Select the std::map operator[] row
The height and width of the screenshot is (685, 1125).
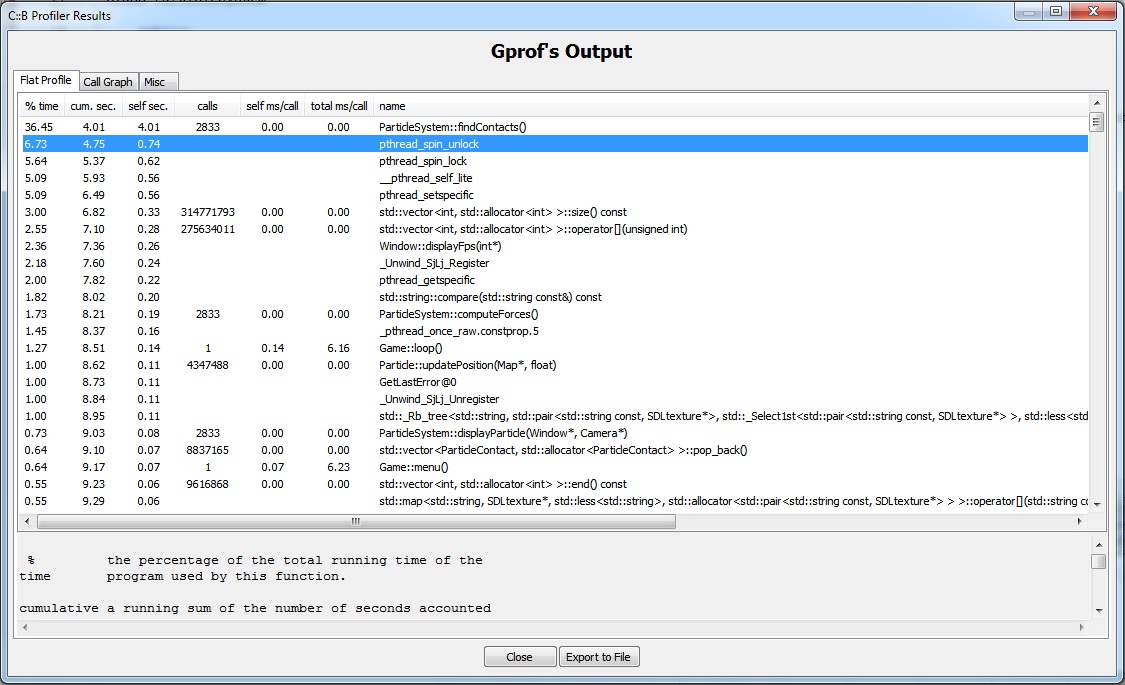(x=555, y=501)
